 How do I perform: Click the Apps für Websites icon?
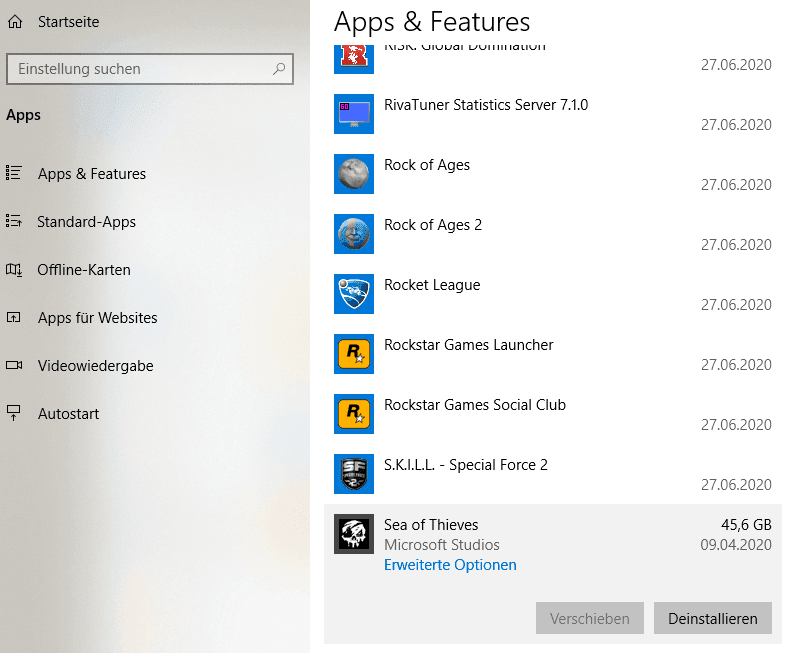pyautogui.click(x=14, y=317)
